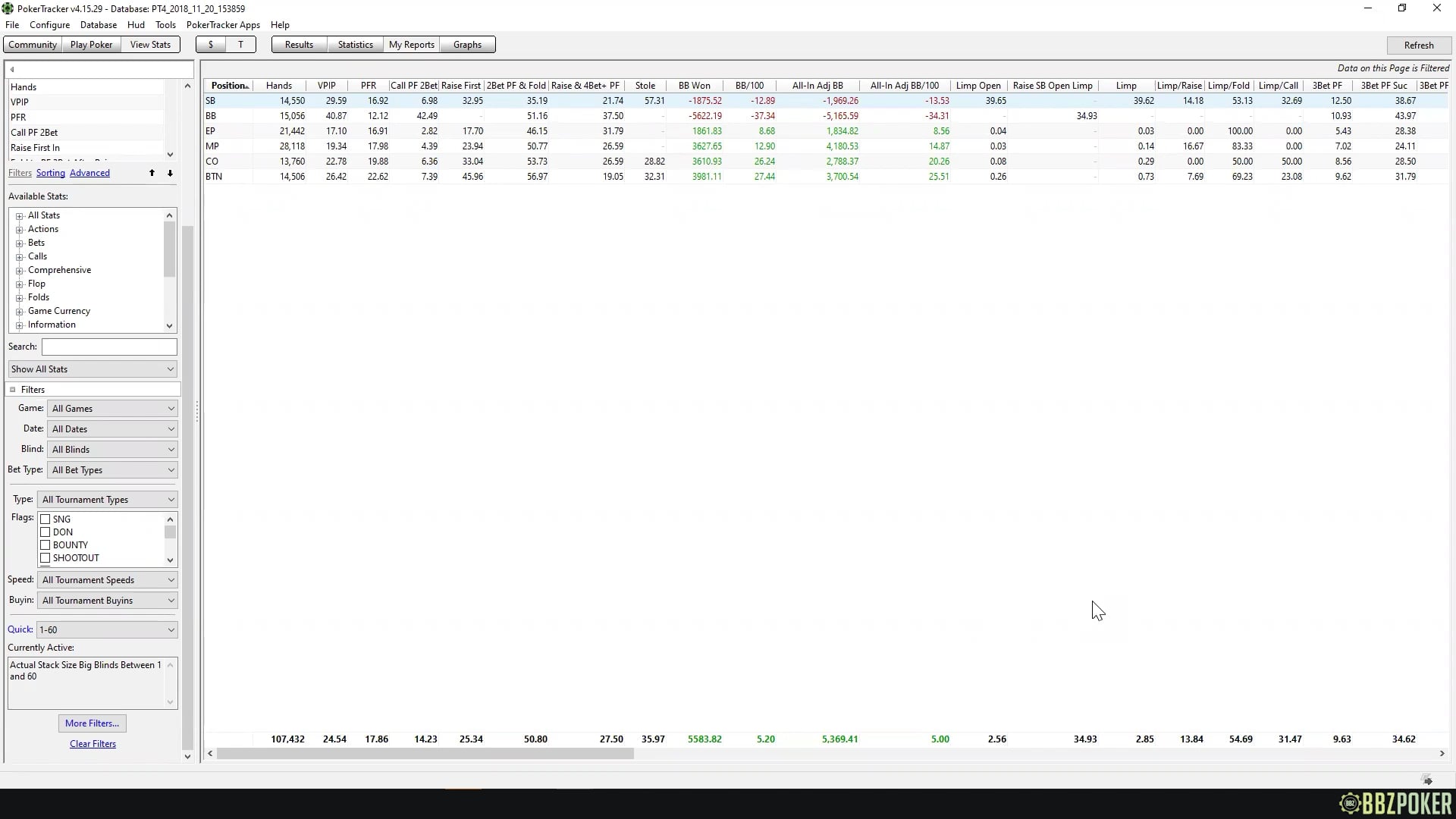
Task: Click the data export arrow icon in status bar
Action: [1426, 779]
